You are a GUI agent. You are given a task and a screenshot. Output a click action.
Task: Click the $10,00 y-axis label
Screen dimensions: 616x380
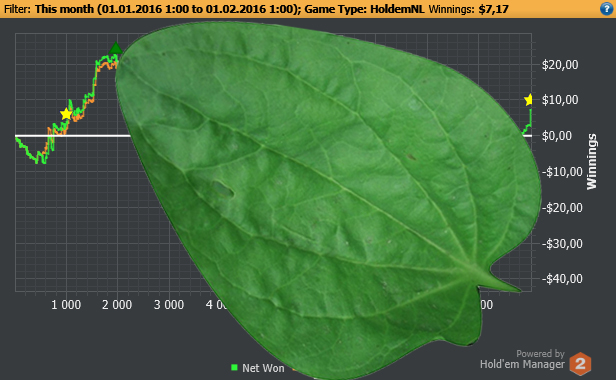coord(560,100)
